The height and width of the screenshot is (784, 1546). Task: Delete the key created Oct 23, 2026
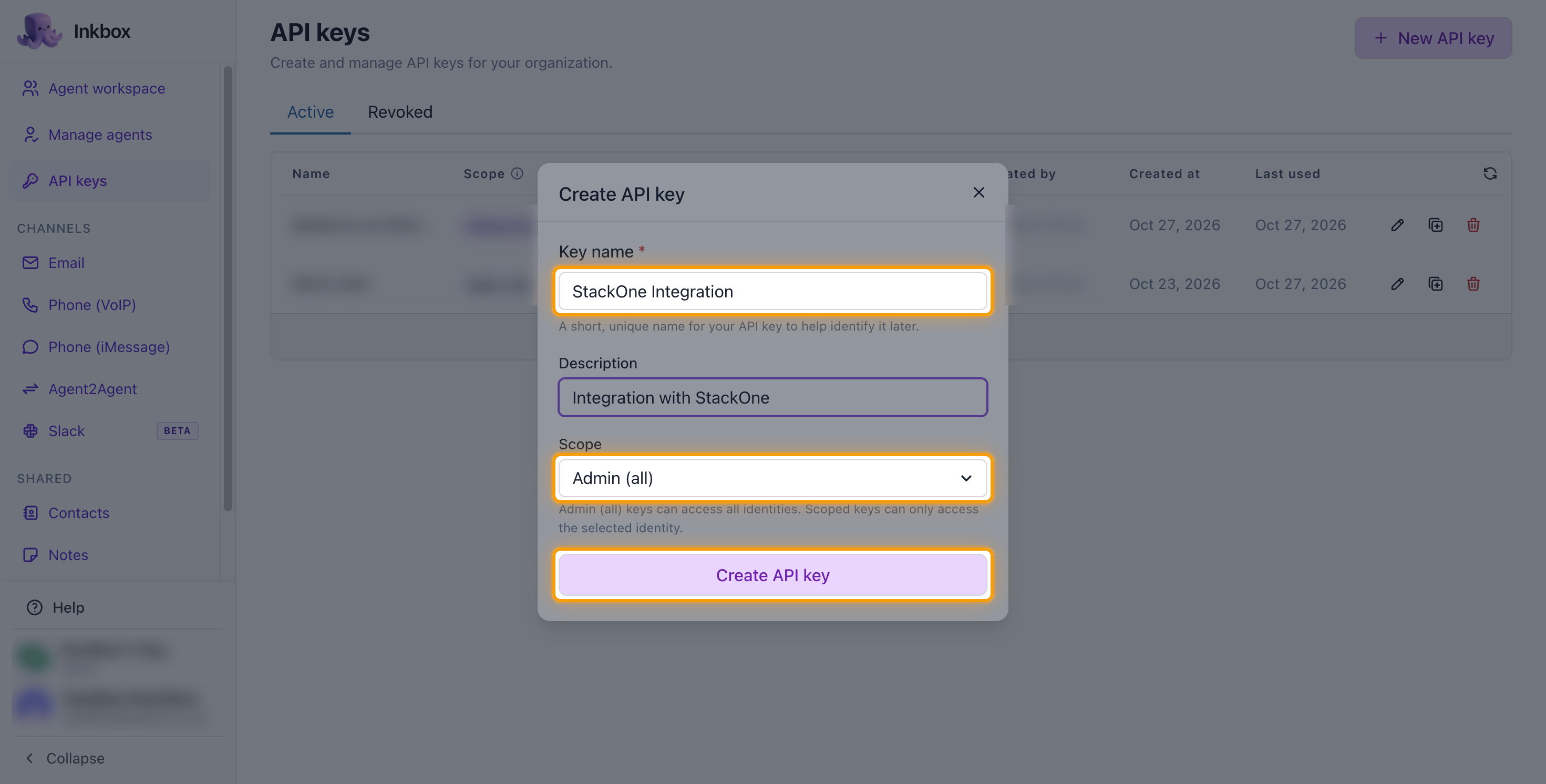1473,284
